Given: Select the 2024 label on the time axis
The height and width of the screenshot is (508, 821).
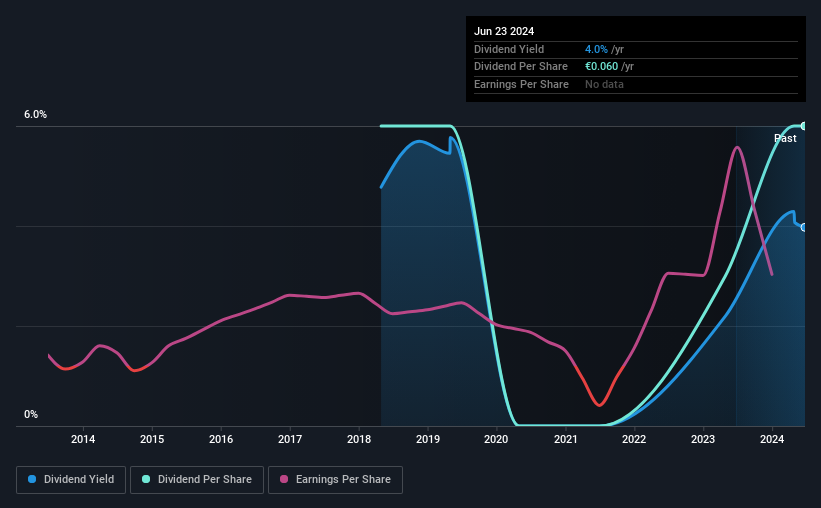Looking at the screenshot, I should tap(772, 439).
